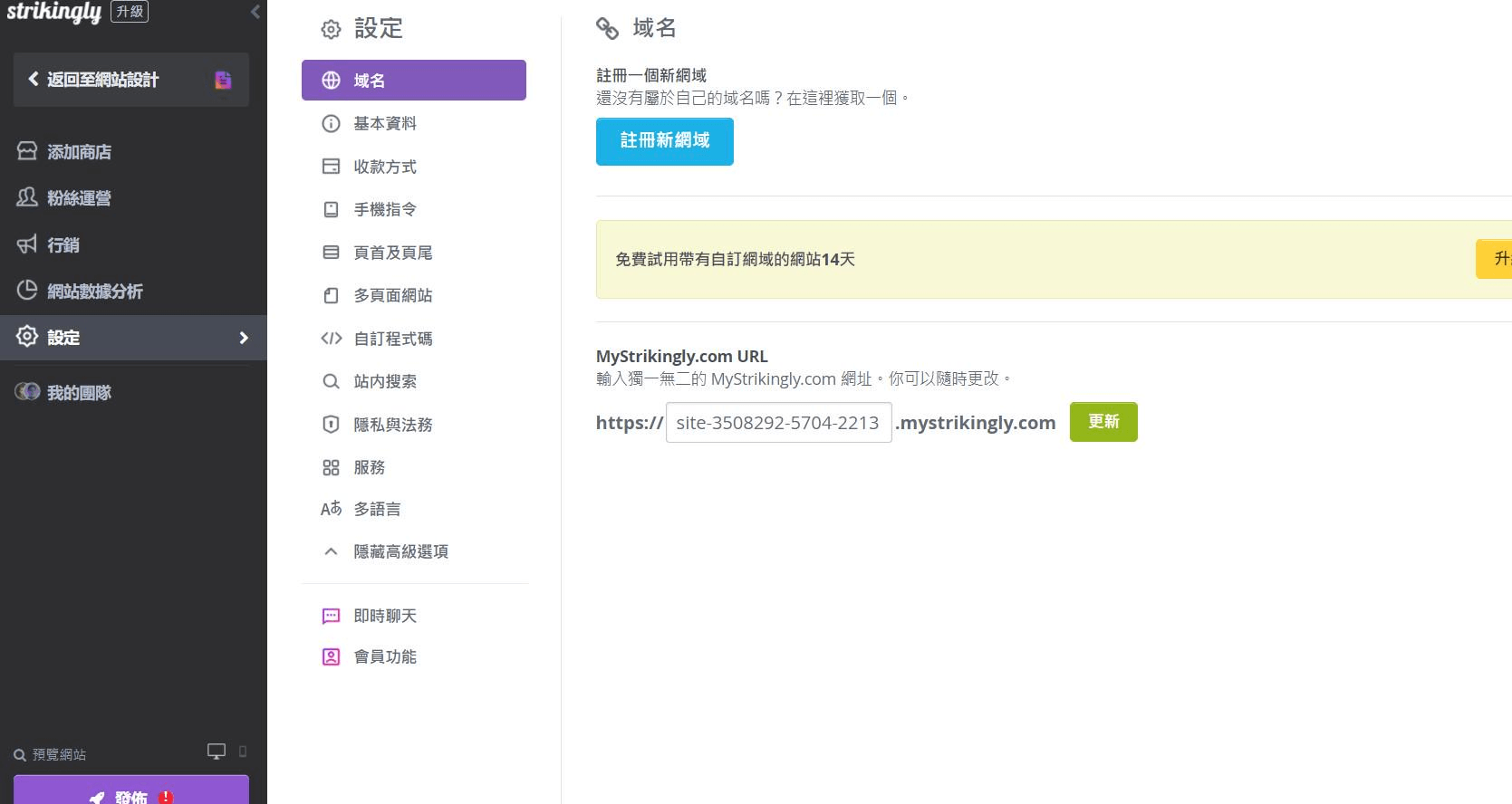
Task: Switch to mobile preview phone icon
Action: tap(243, 751)
